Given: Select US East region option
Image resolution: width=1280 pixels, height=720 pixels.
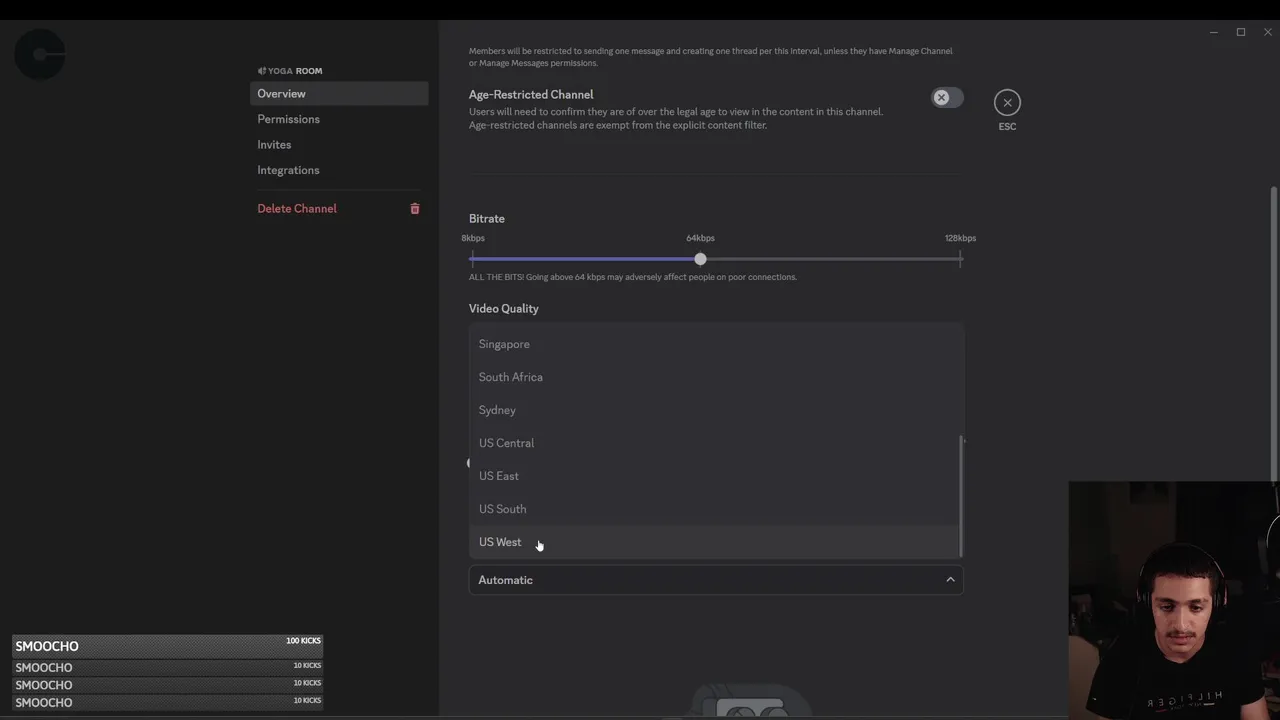Looking at the screenshot, I should click(499, 476).
